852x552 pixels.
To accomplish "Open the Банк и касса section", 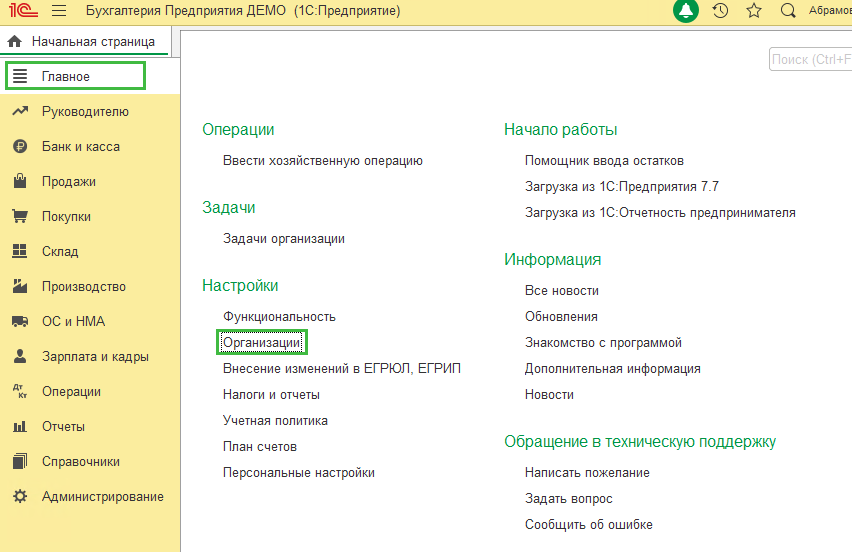I will tap(90, 146).
